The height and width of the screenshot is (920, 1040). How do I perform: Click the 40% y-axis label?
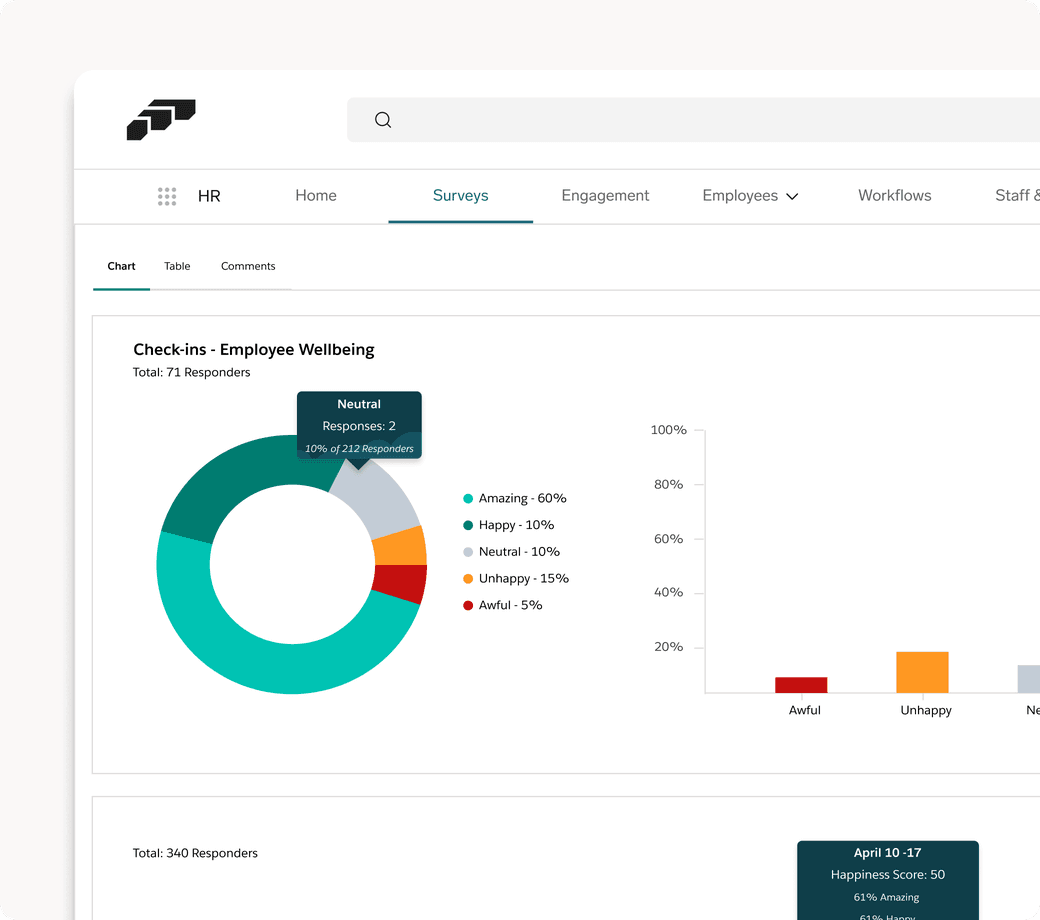[669, 592]
